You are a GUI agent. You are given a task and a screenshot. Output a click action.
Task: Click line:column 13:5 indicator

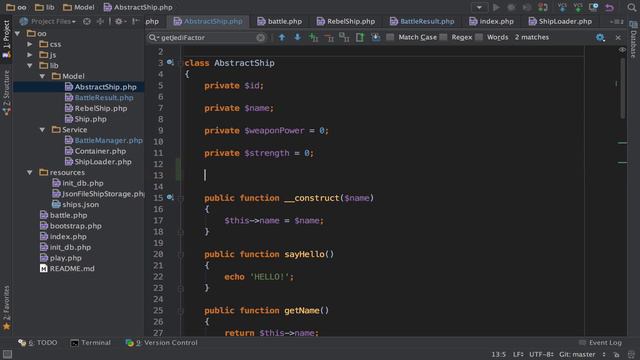click(x=498, y=355)
